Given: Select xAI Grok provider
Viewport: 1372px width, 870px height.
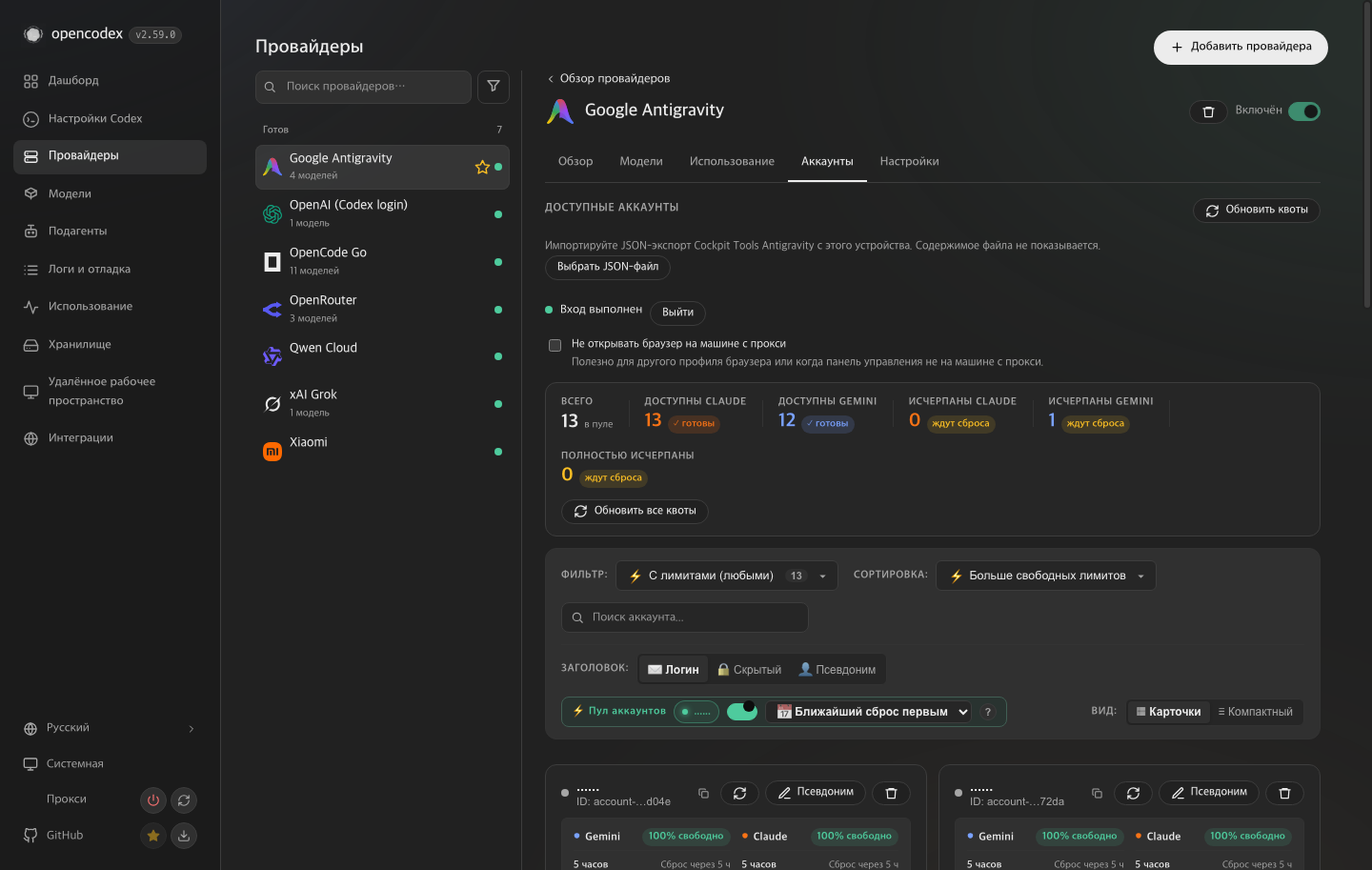Looking at the screenshot, I should tap(382, 403).
